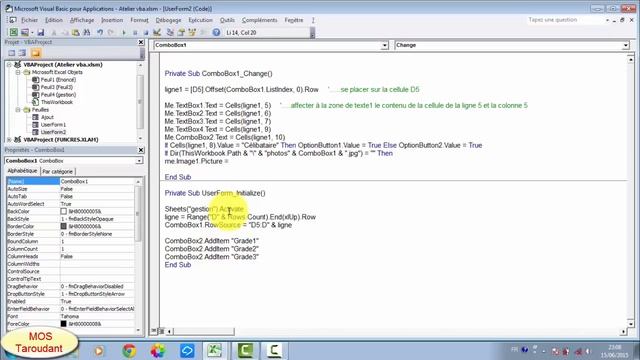Collapse the VBAProject (Atelier vba.xlsm) node
Viewport: 640px width, 360px height.
coord(9,64)
